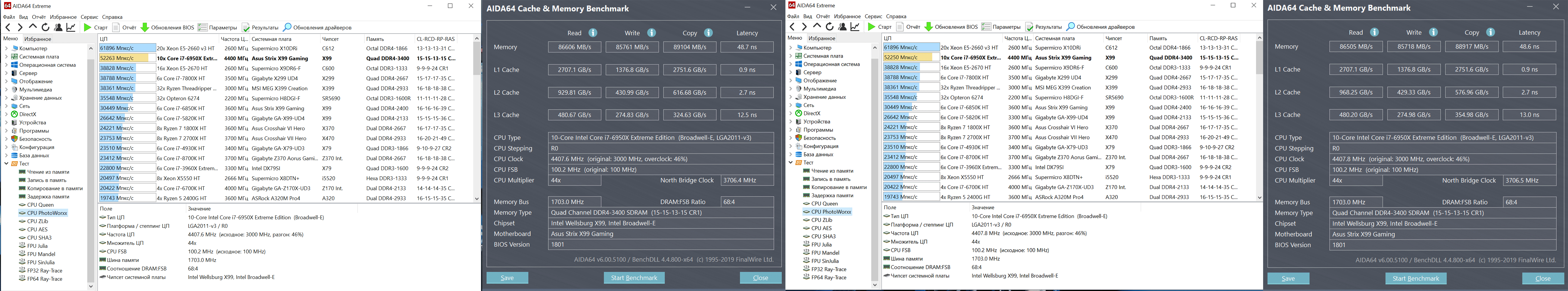Collapse the Тест node in right AIDA64 tree
Screen dimensions: 1568x291
point(790,163)
